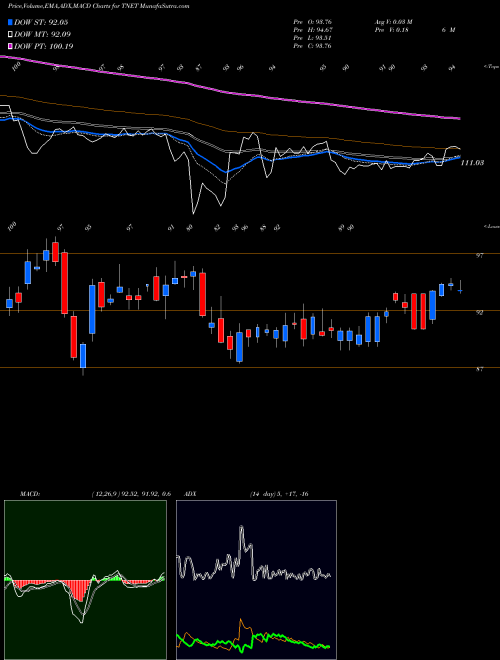Click the 'Pre H: 94.67' high value
500x660 pixels.
click(x=312, y=30)
